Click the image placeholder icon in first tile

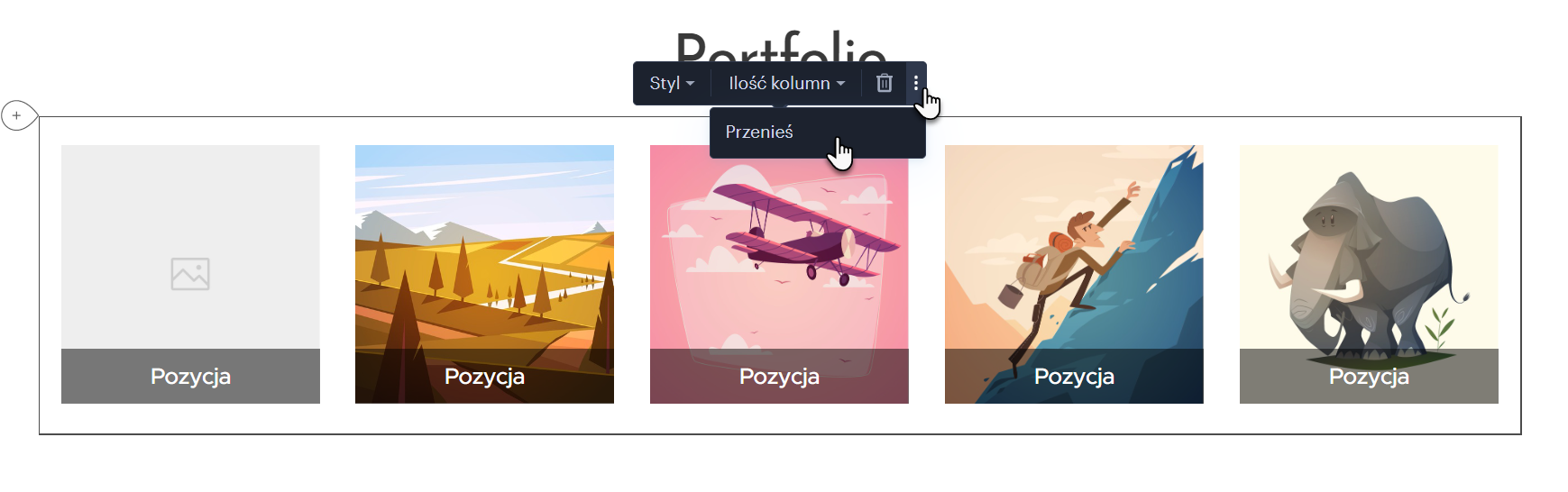(x=190, y=274)
